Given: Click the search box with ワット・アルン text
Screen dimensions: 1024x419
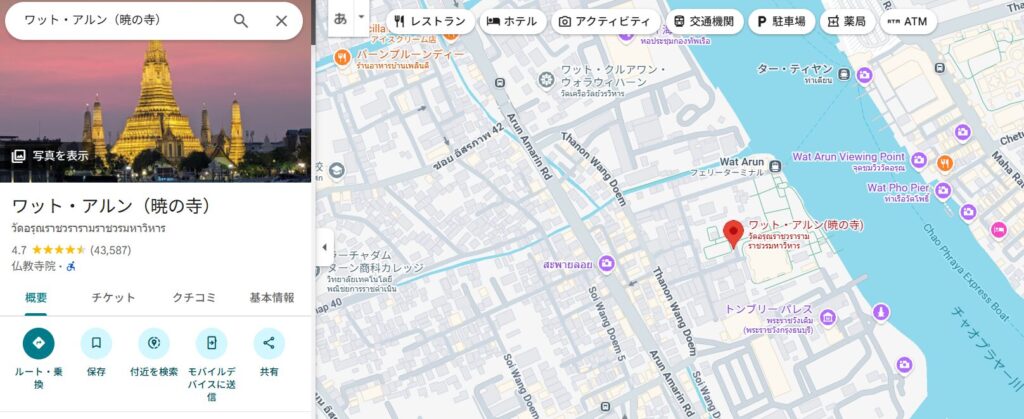Looking at the screenshot, I should [120, 21].
